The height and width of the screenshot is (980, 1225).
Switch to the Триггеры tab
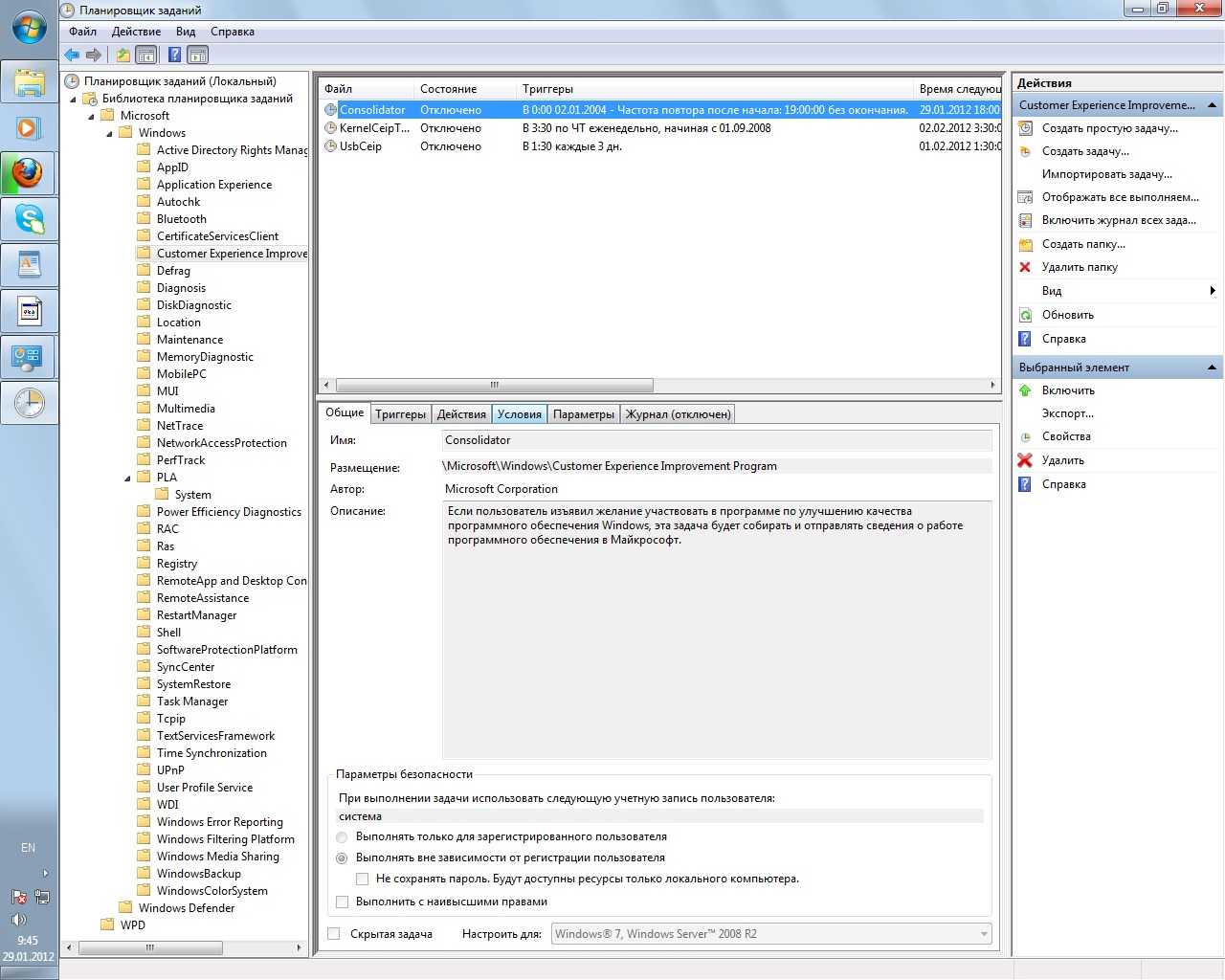pos(400,414)
